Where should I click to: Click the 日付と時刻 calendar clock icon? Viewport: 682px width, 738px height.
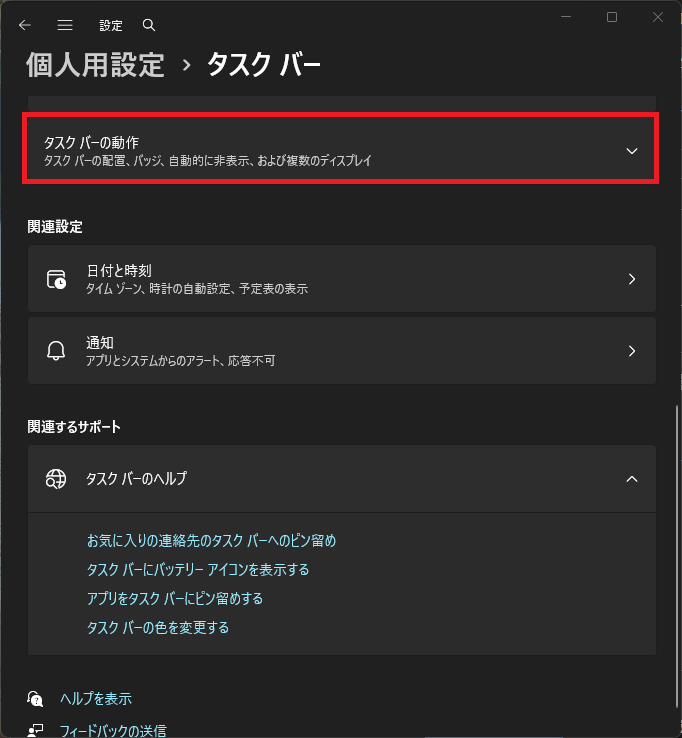point(56,279)
